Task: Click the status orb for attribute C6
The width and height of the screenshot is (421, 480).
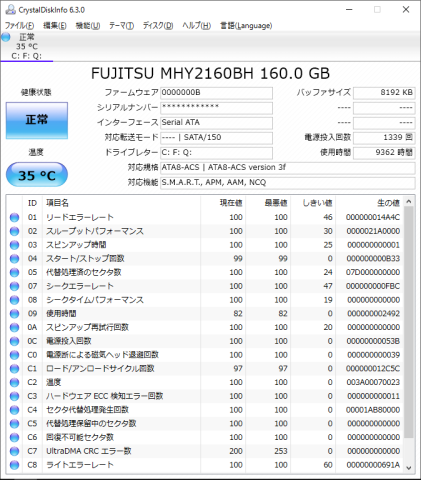Action: 14,437
